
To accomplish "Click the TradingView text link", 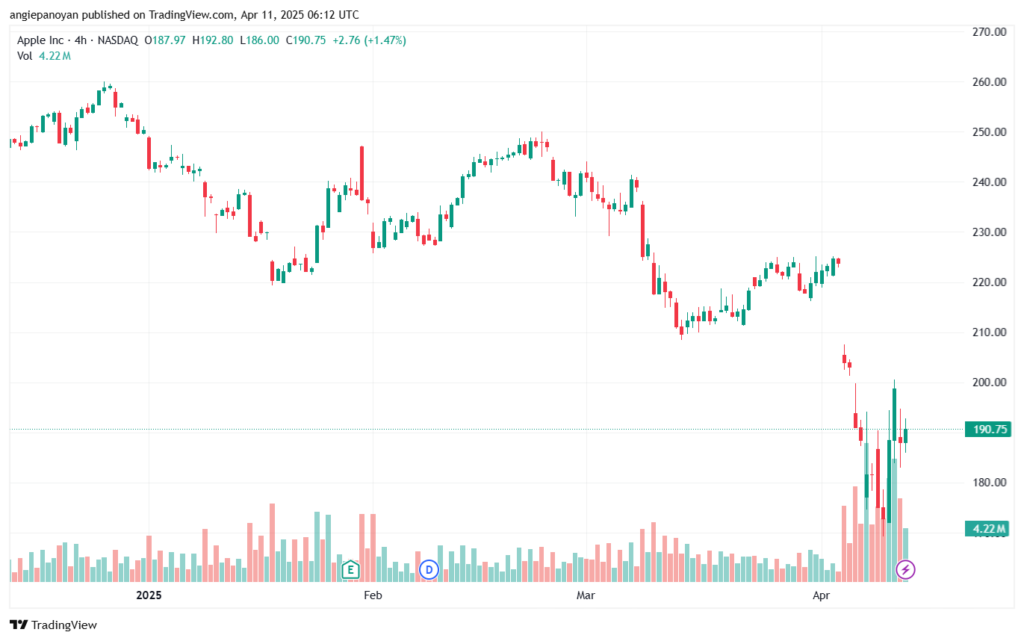I will (64, 625).
